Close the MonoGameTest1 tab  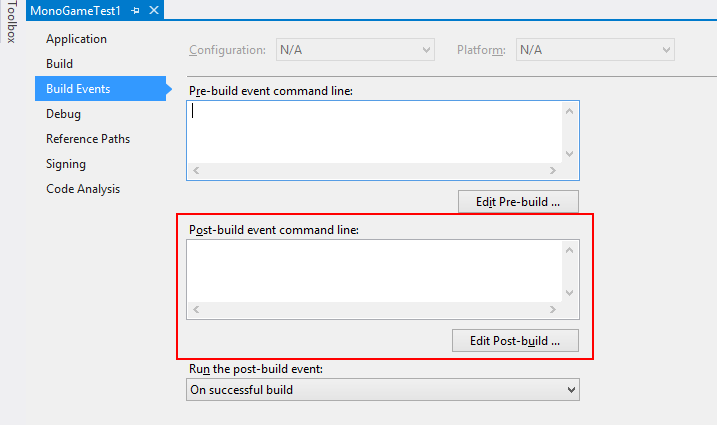154,10
